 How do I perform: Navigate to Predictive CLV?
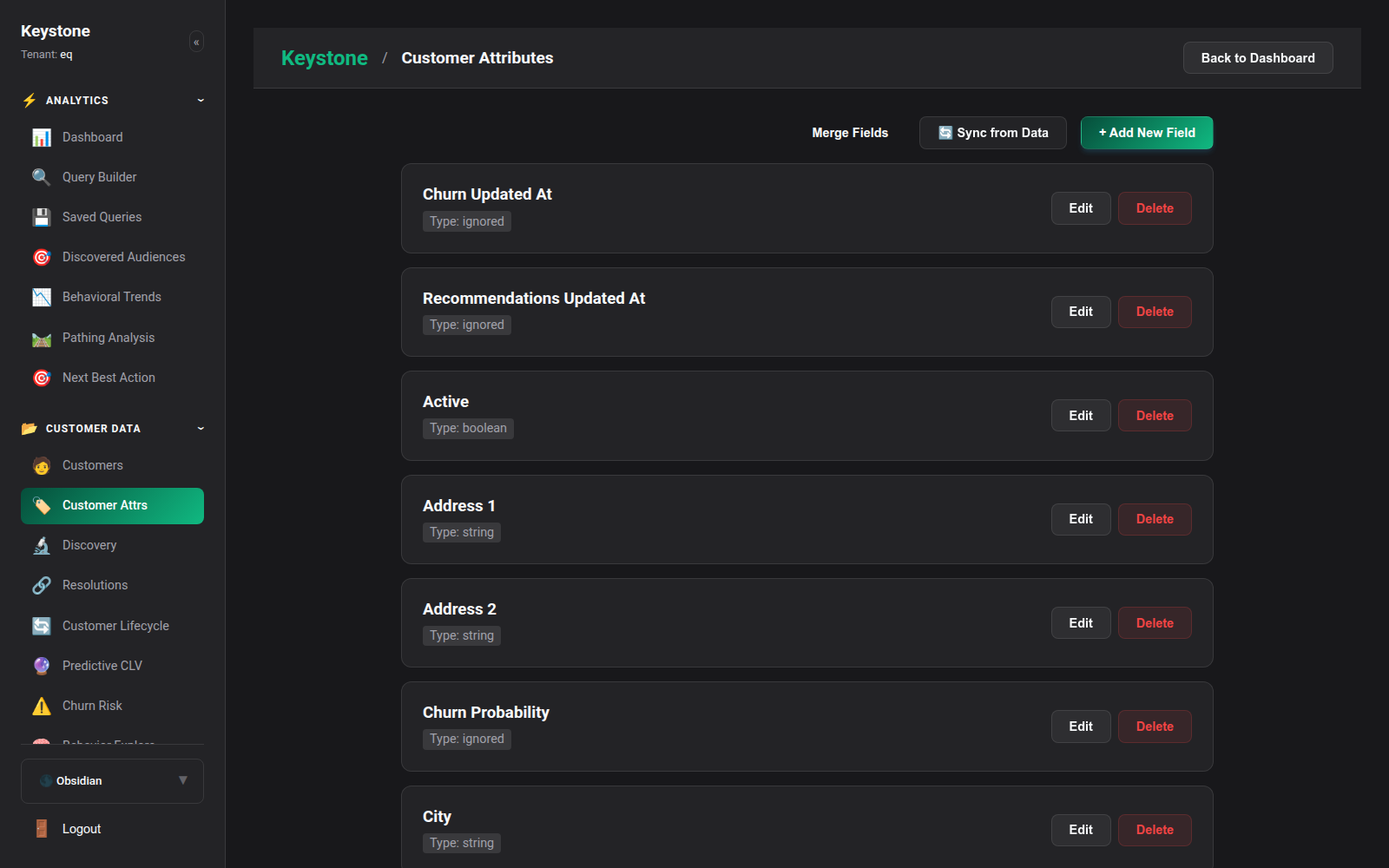(x=112, y=666)
